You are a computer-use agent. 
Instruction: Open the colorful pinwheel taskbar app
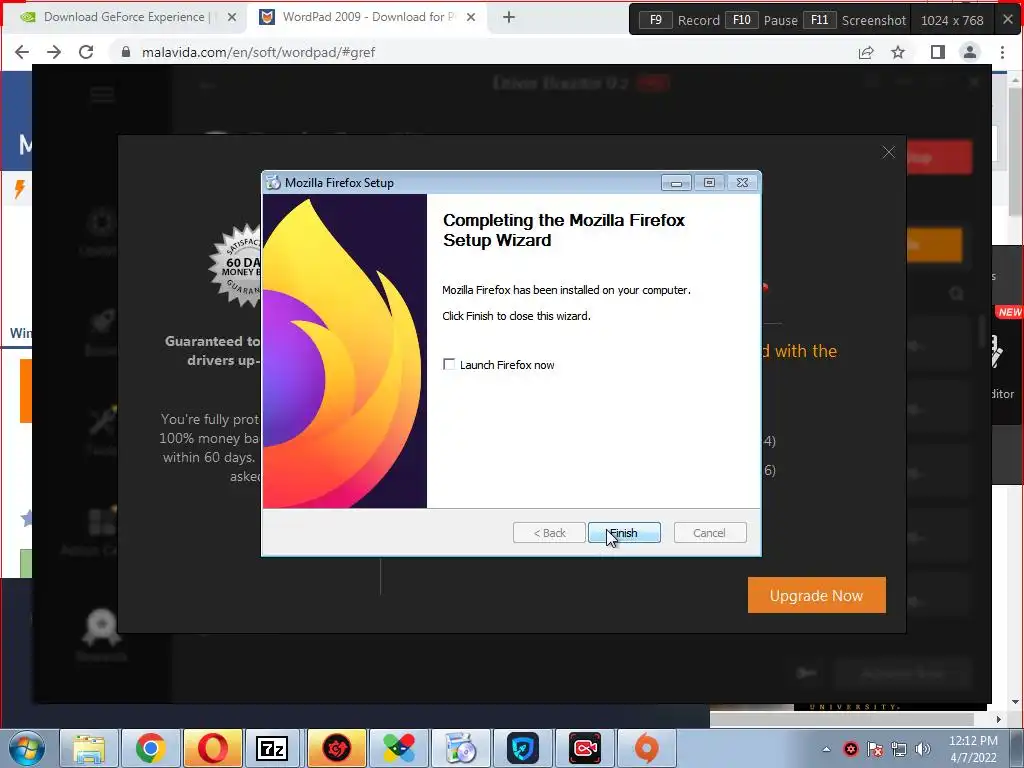click(399, 748)
